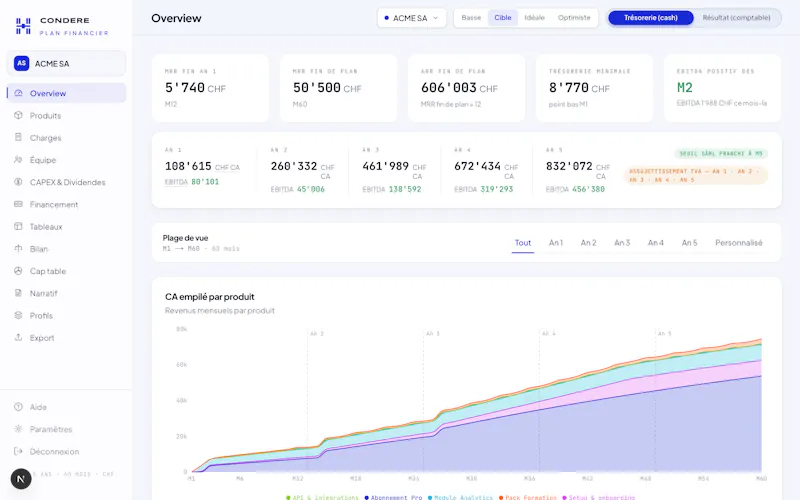Viewport: 800px width, 500px height.
Task: Click the Export link
Action: click(66, 338)
